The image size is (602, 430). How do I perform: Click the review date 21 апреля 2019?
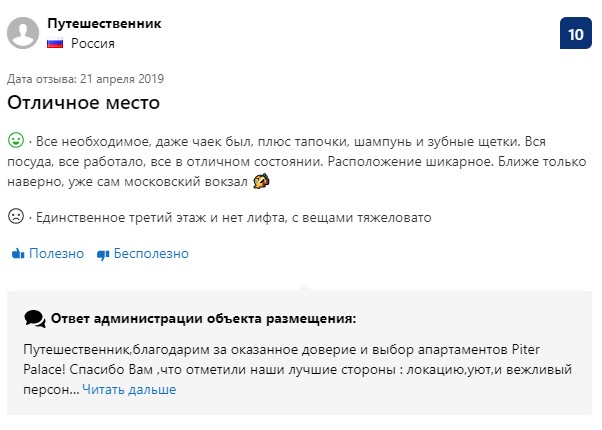coord(122,79)
